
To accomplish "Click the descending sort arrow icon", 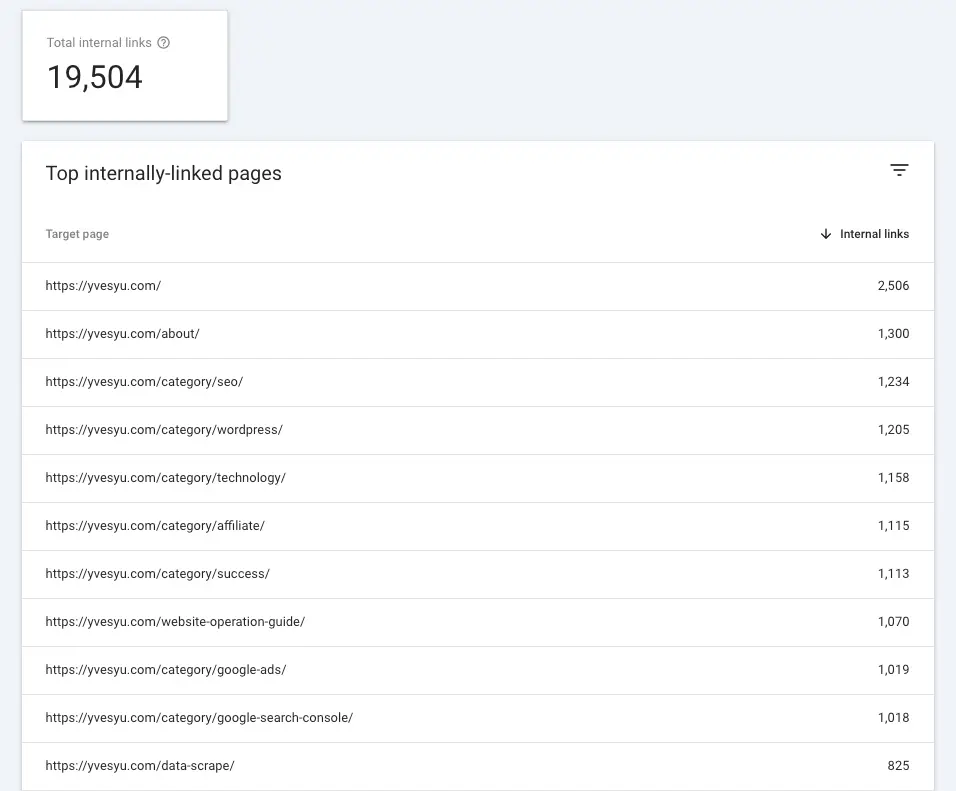I will 825,234.
